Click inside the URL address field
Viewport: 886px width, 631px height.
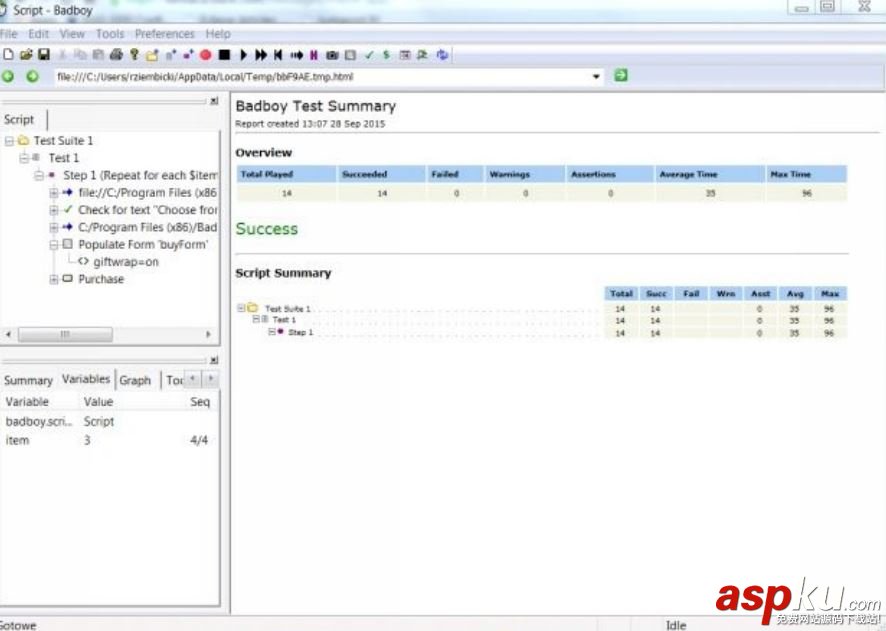[322, 77]
